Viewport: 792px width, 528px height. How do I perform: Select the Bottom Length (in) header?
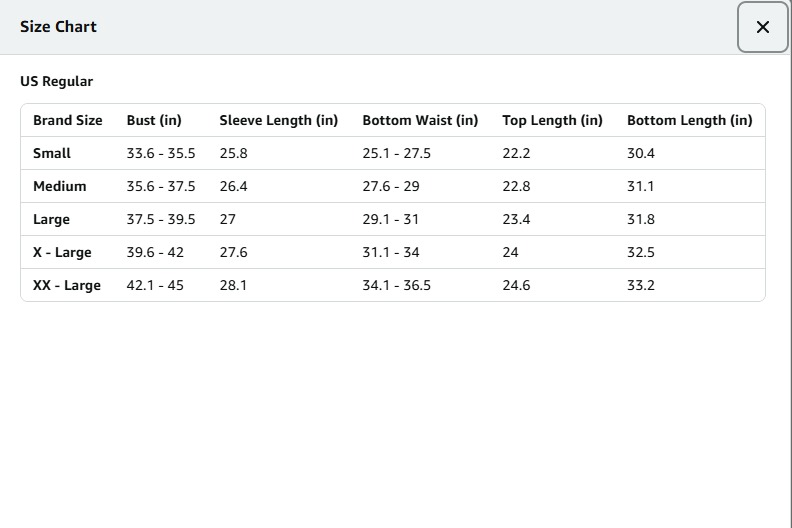tap(689, 120)
